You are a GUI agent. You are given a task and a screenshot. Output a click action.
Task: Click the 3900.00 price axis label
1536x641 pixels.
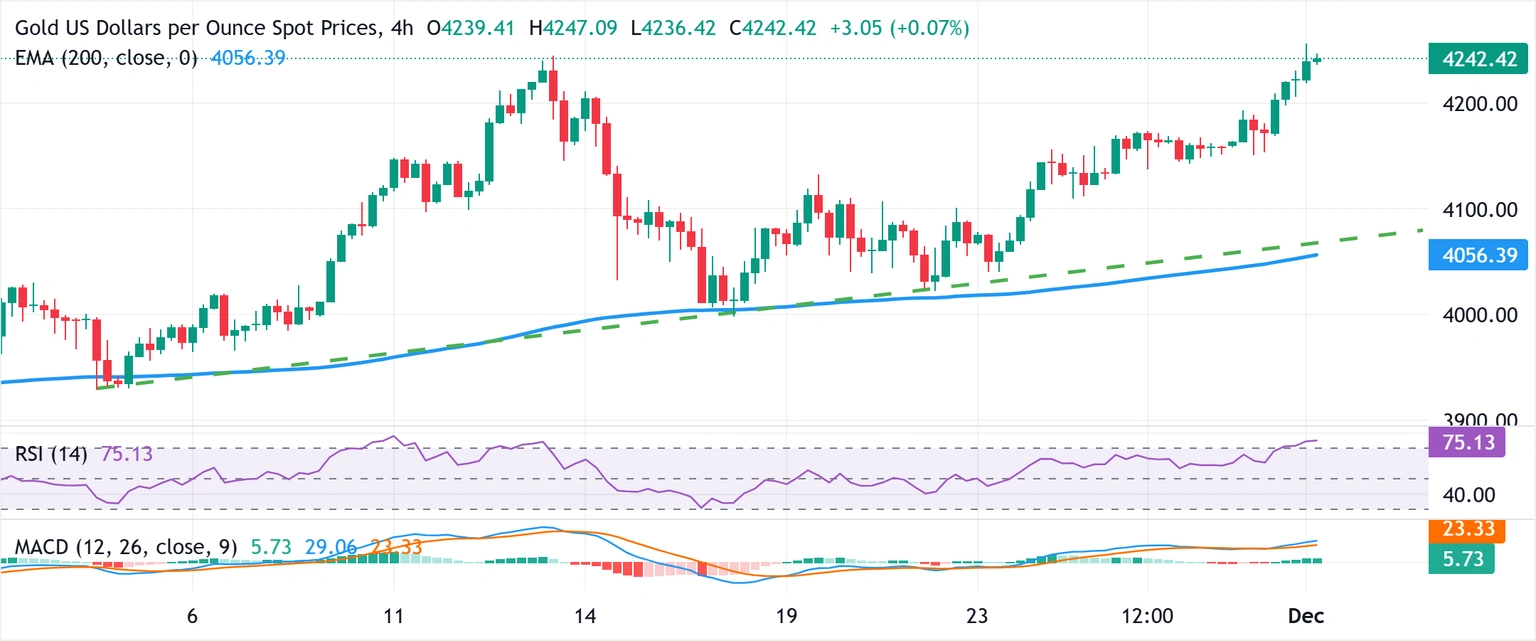coord(1476,420)
